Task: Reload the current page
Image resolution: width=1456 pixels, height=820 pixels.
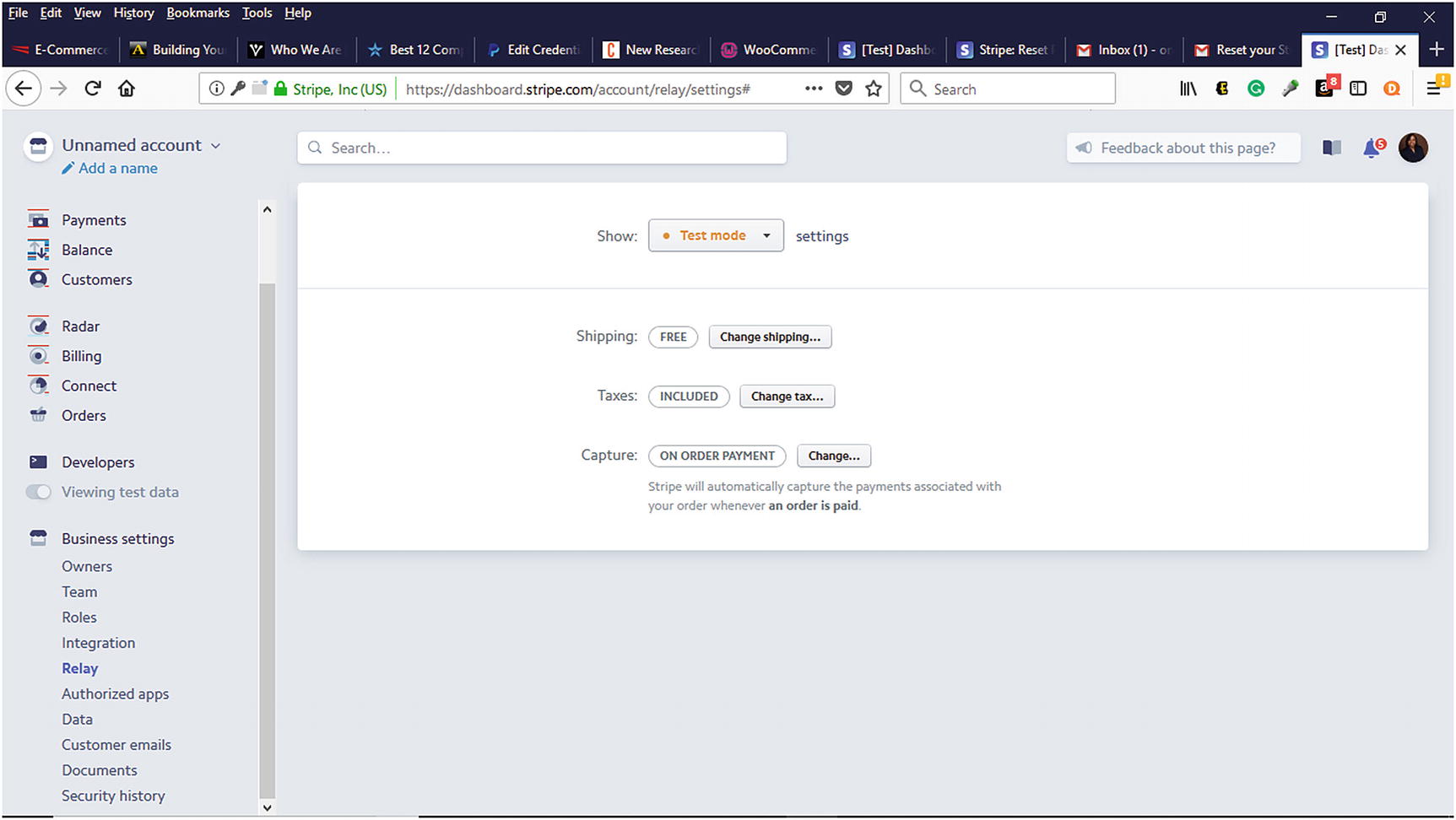Action: [x=93, y=89]
